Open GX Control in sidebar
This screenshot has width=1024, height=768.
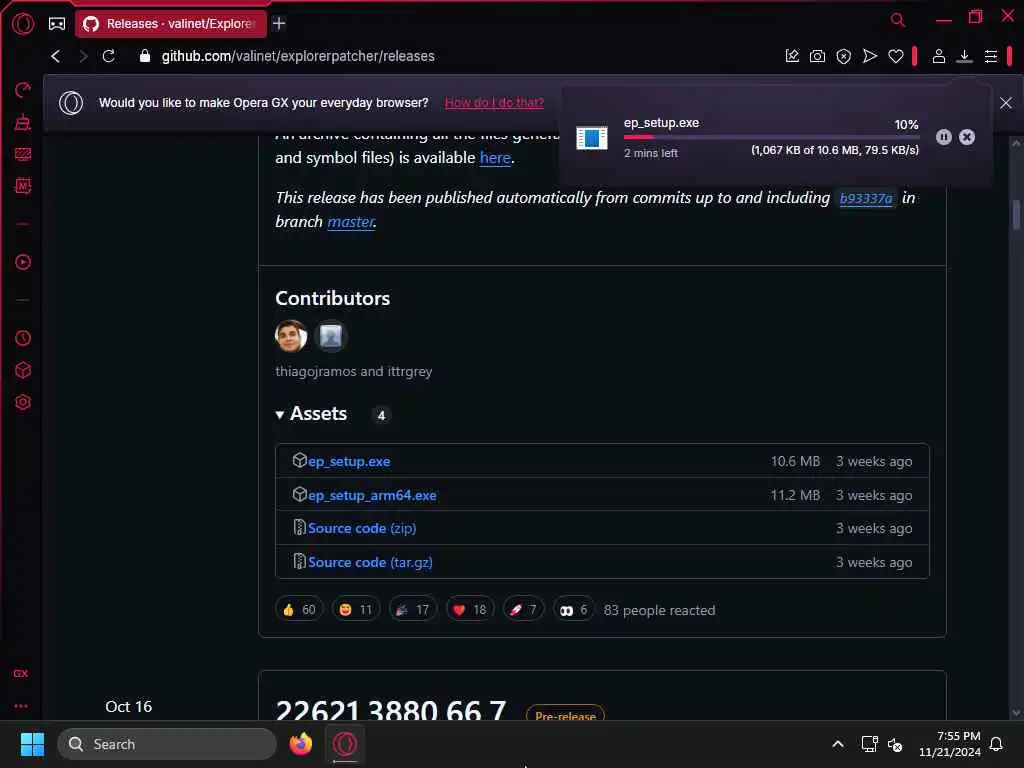23,89
